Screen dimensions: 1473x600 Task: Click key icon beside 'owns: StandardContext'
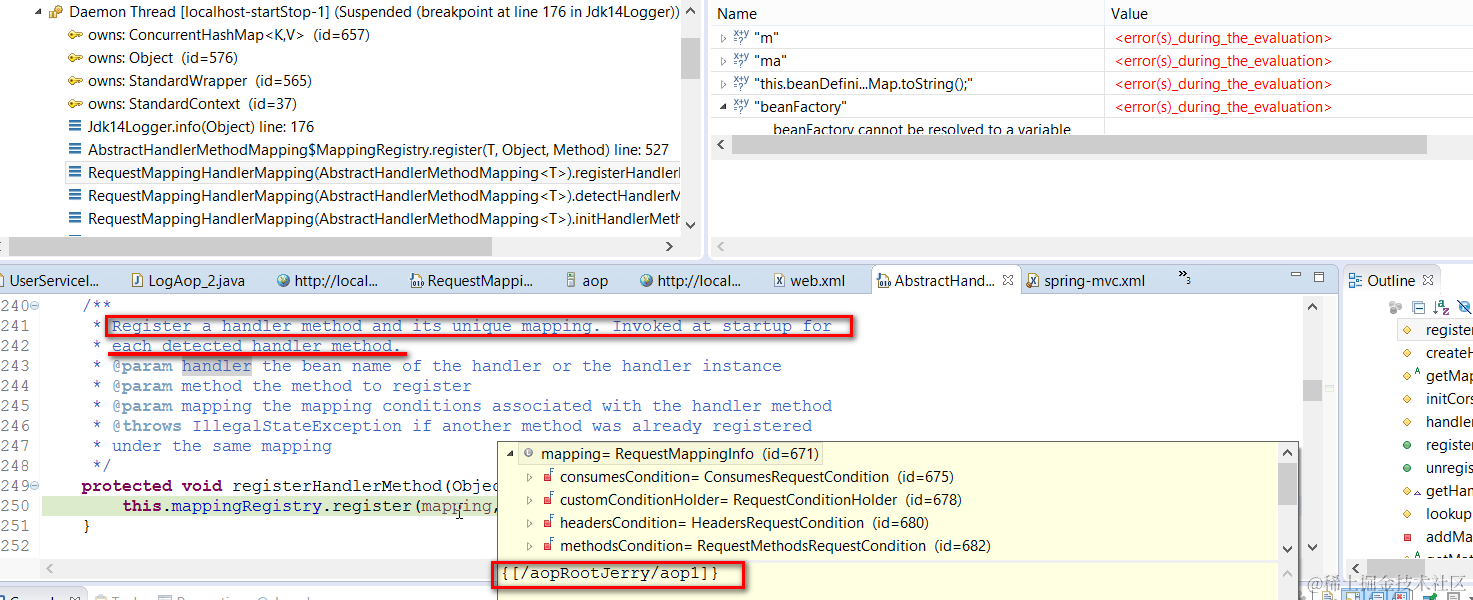[x=75, y=104]
